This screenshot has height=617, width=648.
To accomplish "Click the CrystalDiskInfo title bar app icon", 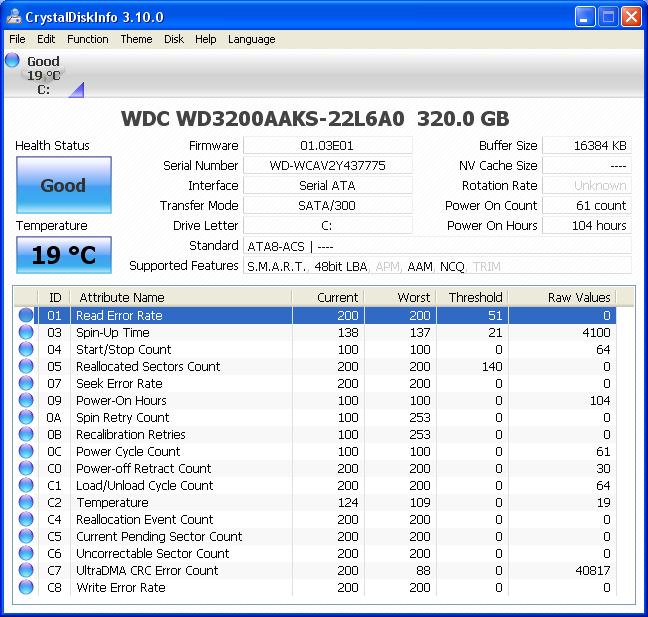I will (x=14, y=17).
